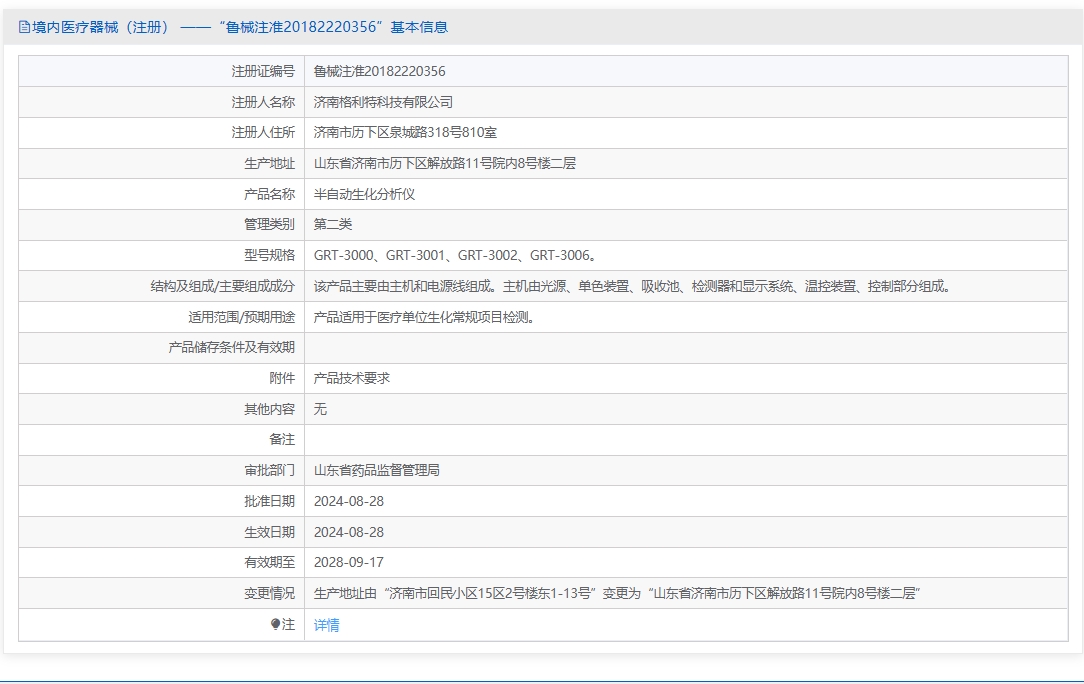This screenshot has width=1084, height=684.
Task: Click the 适用范围/预期用途 label
Action: click(241, 317)
